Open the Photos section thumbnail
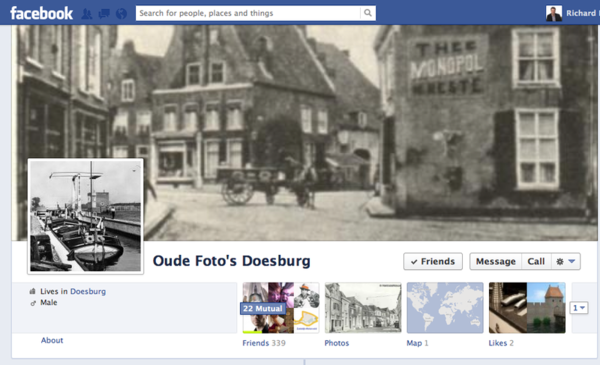600x365 pixels. click(363, 308)
